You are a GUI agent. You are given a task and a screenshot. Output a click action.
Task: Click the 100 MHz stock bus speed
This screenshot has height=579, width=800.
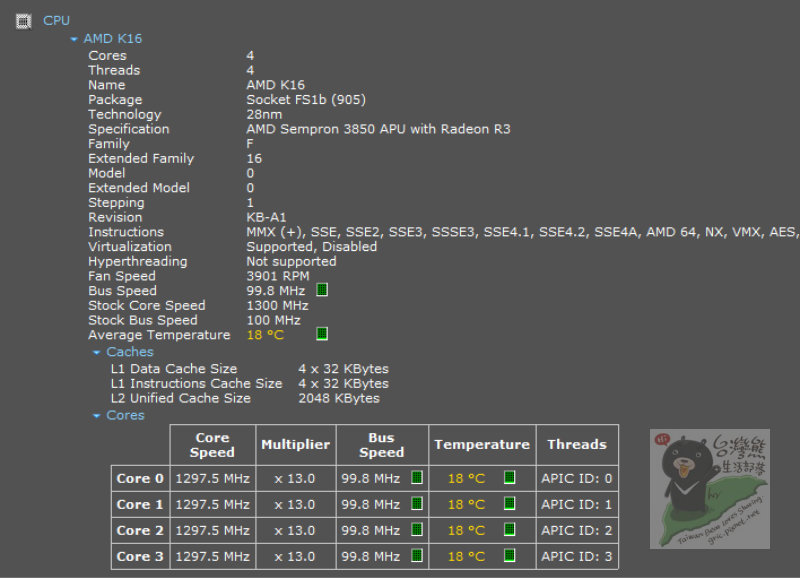[x=273, y=320]
